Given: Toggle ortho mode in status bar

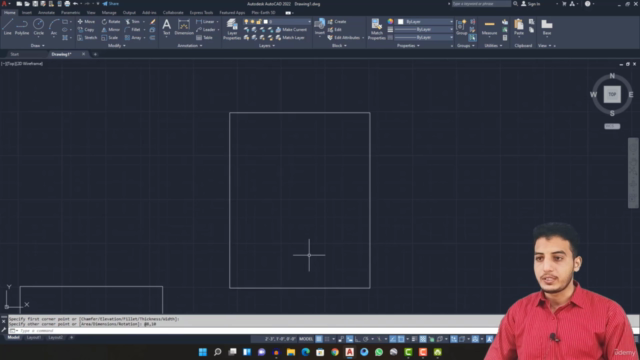Looking at the screenshot, I should pyautogui.click(x=358, y=339).
